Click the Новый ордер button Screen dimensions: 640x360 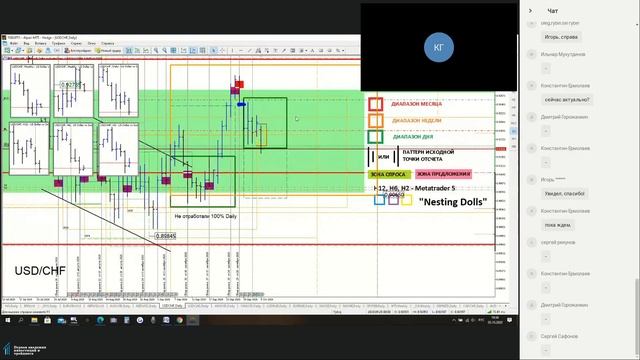point(108,51)
